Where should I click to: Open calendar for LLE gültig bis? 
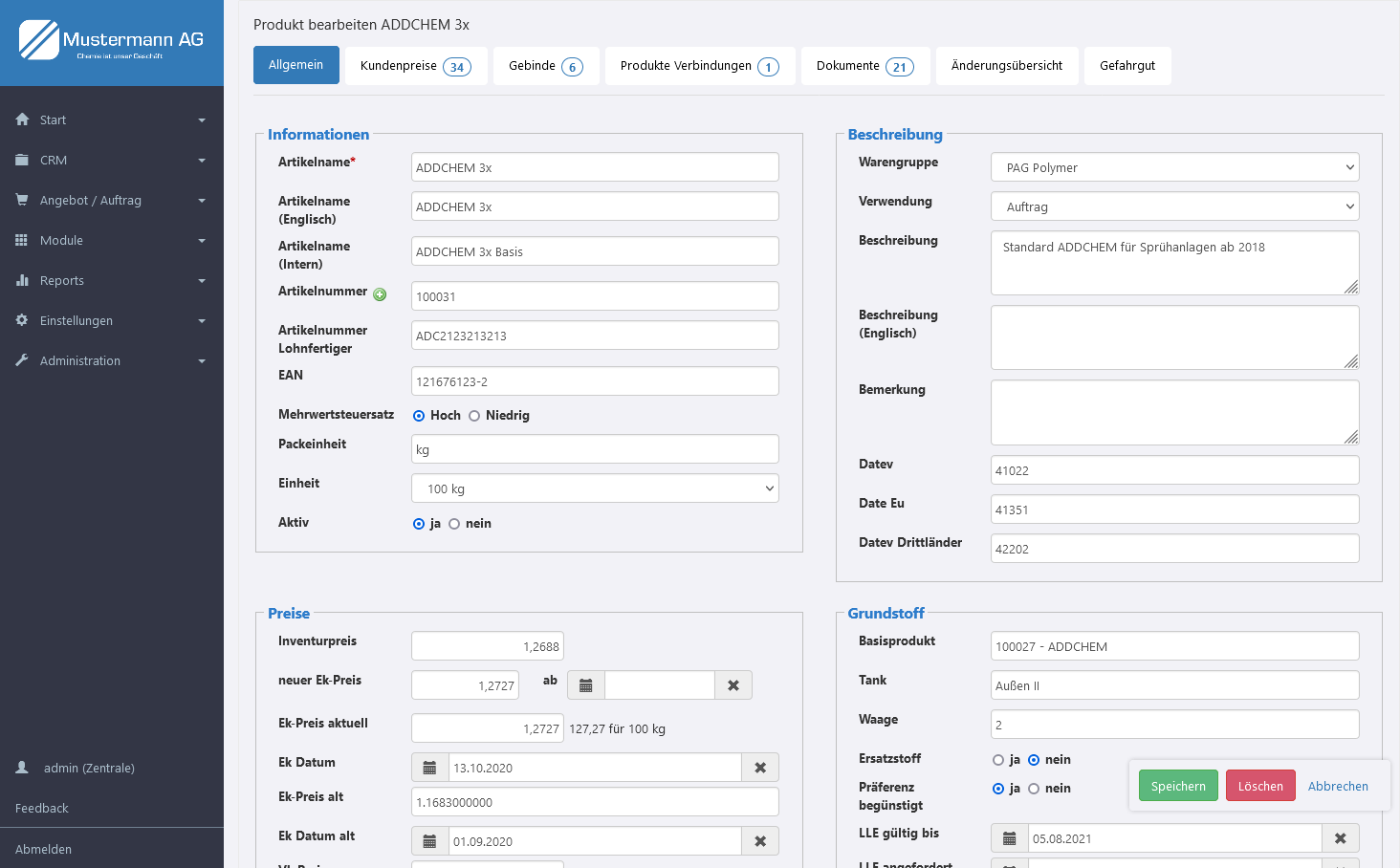(1009, 838)
